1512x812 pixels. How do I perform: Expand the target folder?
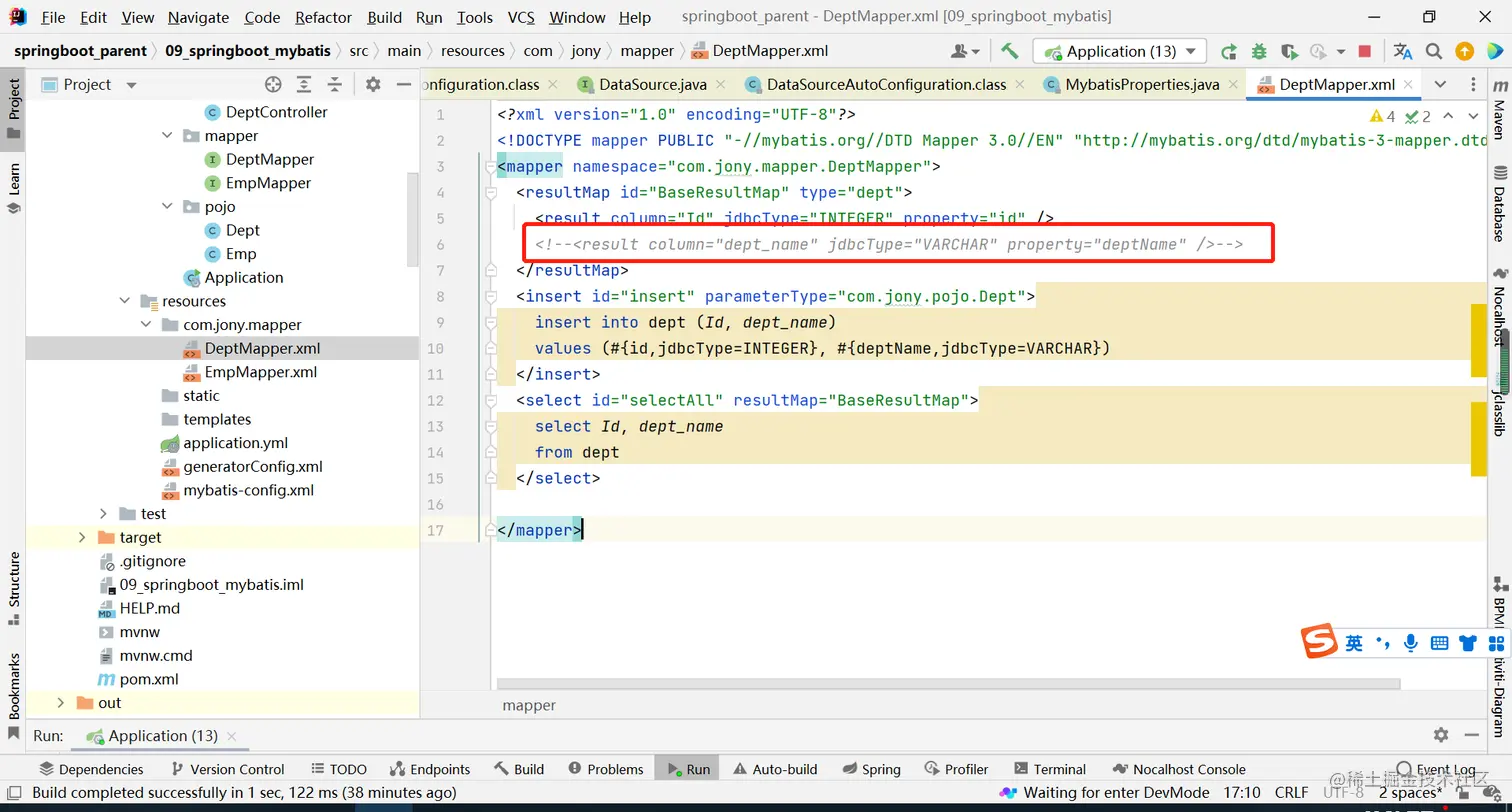point(82,537)
